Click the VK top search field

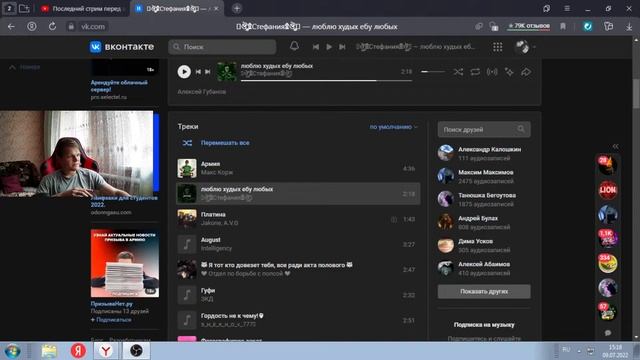(222, 47)
